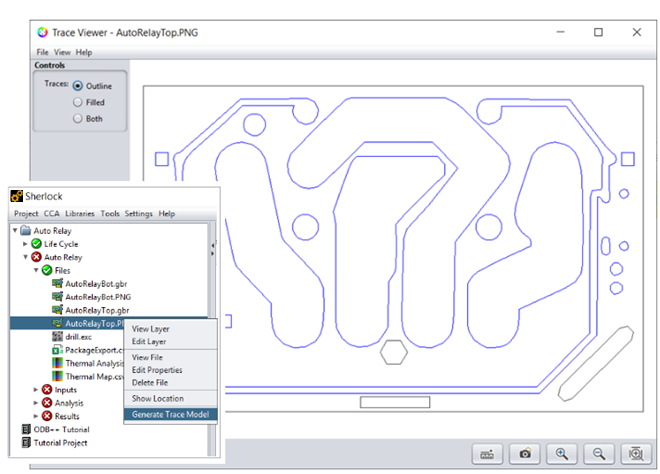This screenshot has height=474, width=660.
Task: Click the Trace Viewer window color wheel icon
Action: 42,32
